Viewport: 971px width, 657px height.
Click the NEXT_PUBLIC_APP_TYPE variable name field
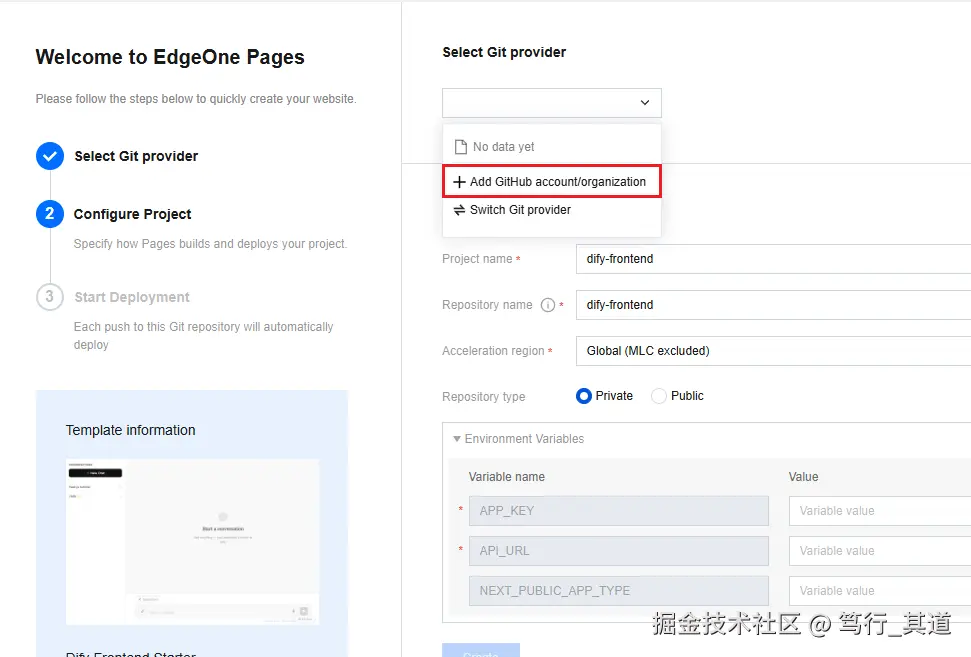coord(619,591)
